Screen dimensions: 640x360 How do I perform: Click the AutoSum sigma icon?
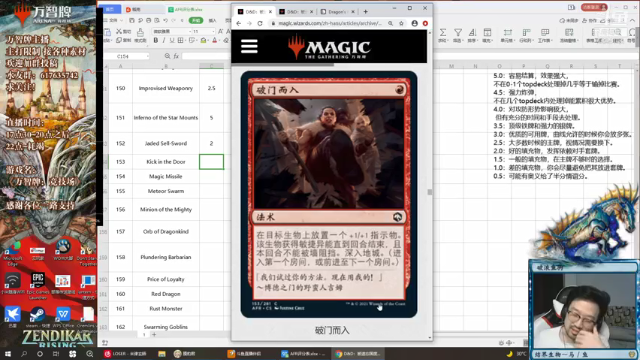coord(442,33)
